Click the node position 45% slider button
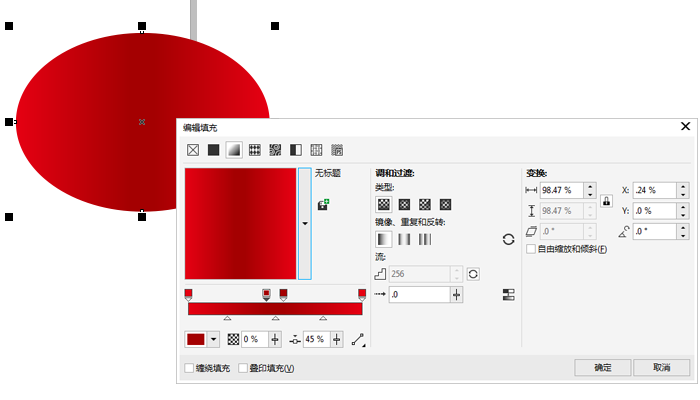 coord(337,340)
